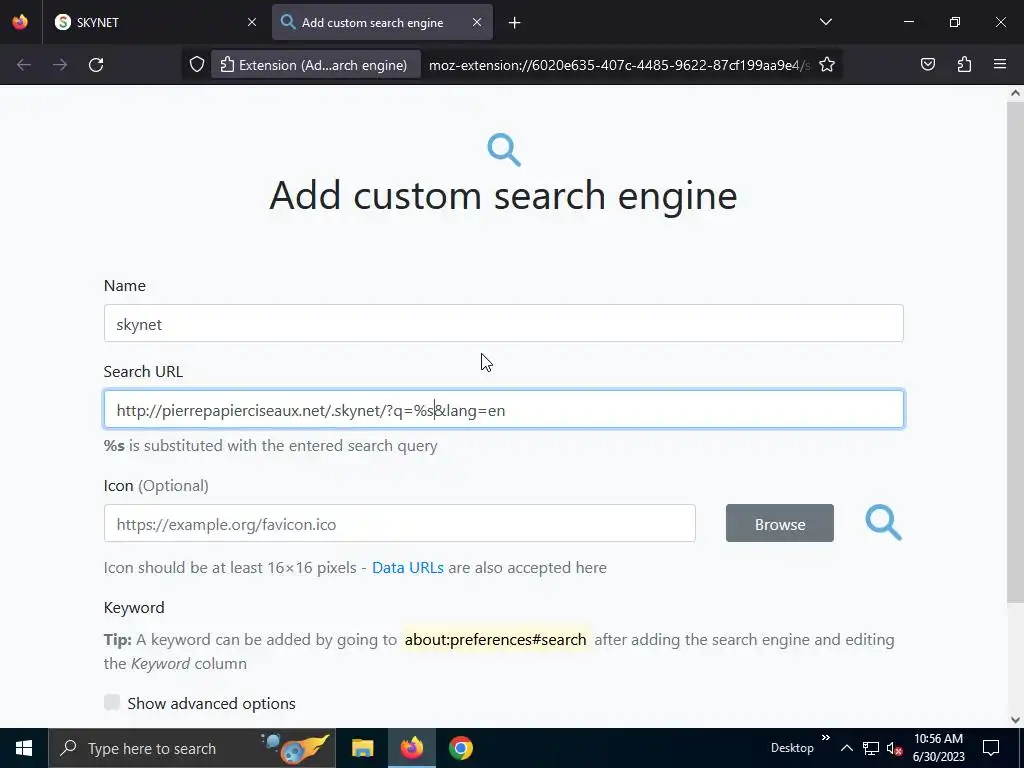The height and width of the screenshot is (768, 1024).
Task: Click the Browse button for icon
Action: point(779,524)
